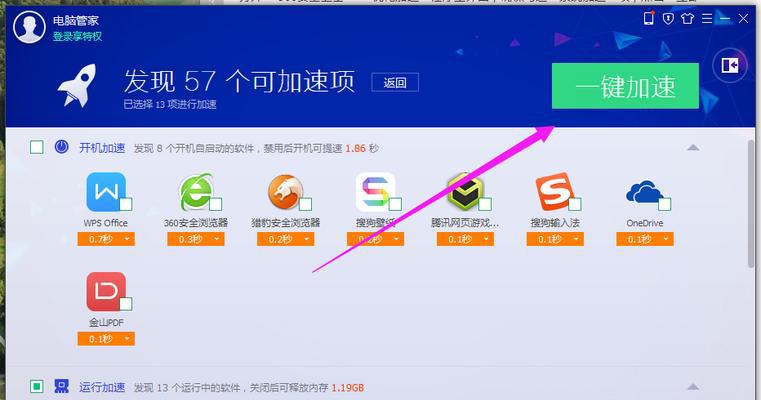
Task: Check the 搜狗壁纸 item checkbox
Action: click(395, 204)
